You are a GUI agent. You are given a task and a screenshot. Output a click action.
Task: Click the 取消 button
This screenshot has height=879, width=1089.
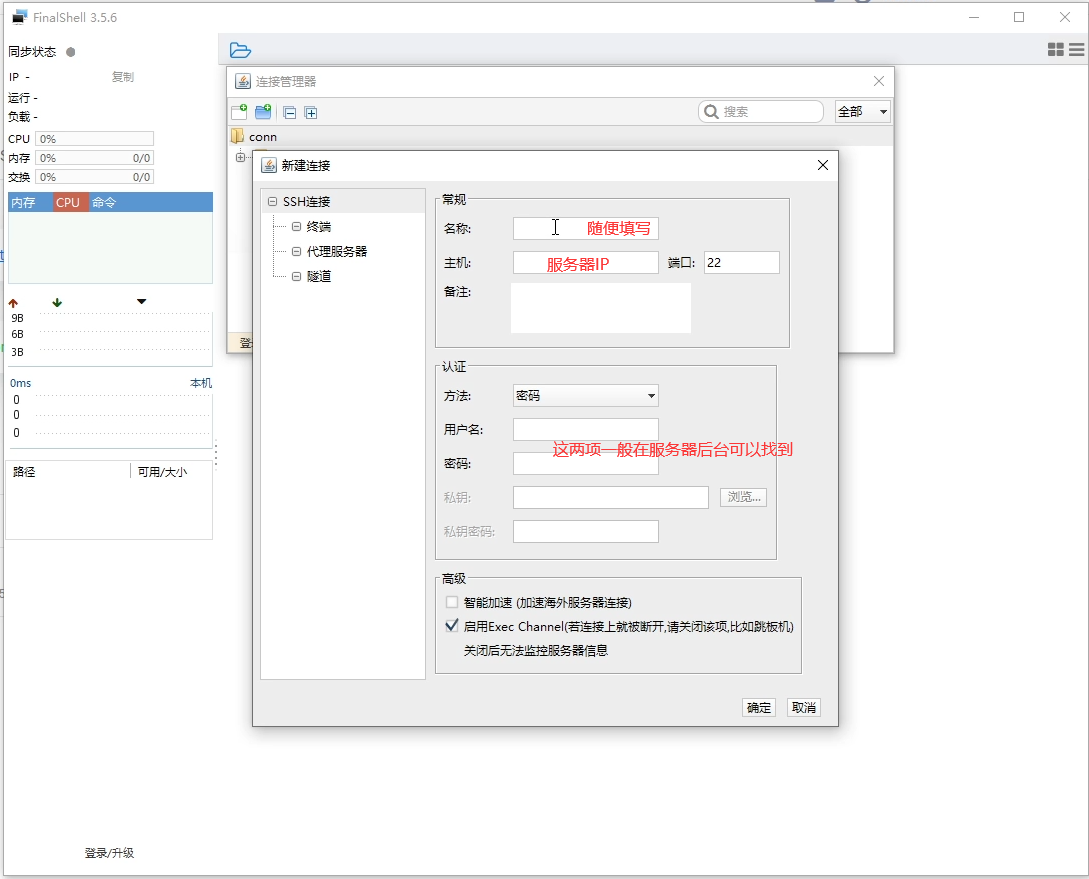point(803,708)
